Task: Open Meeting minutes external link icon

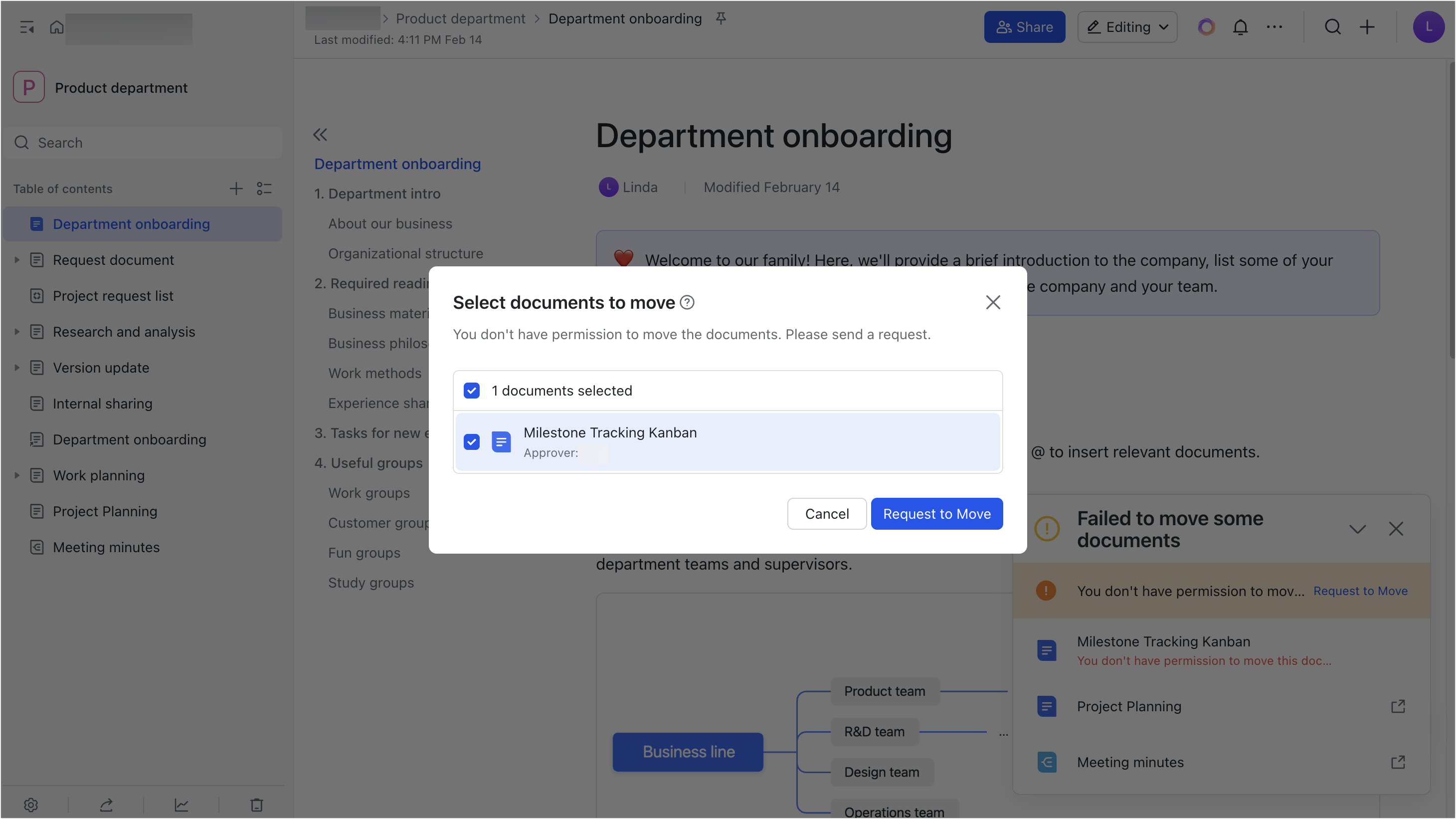Action: point(1397,762)
